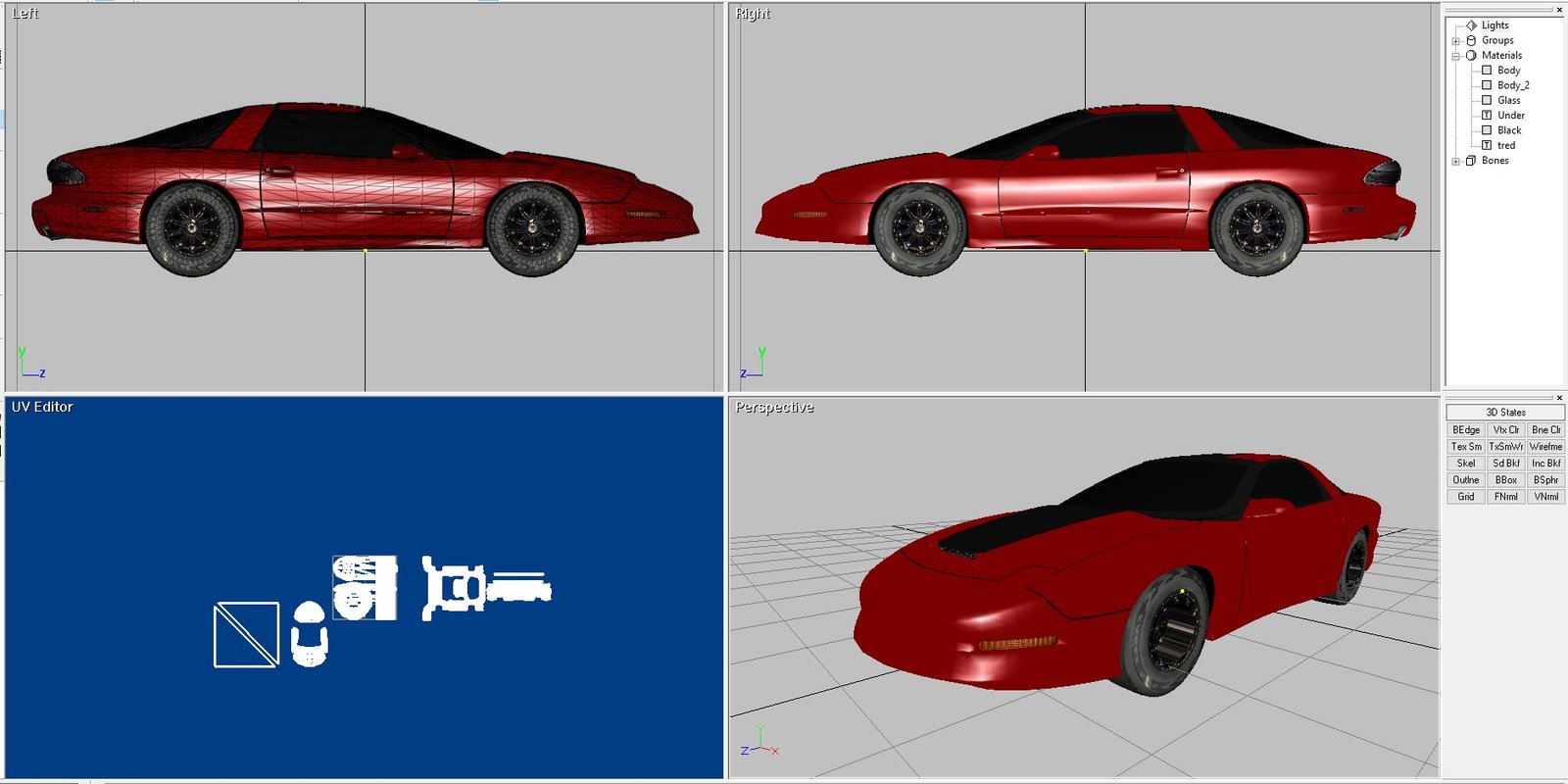
Task: Select the Materials label in tree
Action: coord(1501,56)
